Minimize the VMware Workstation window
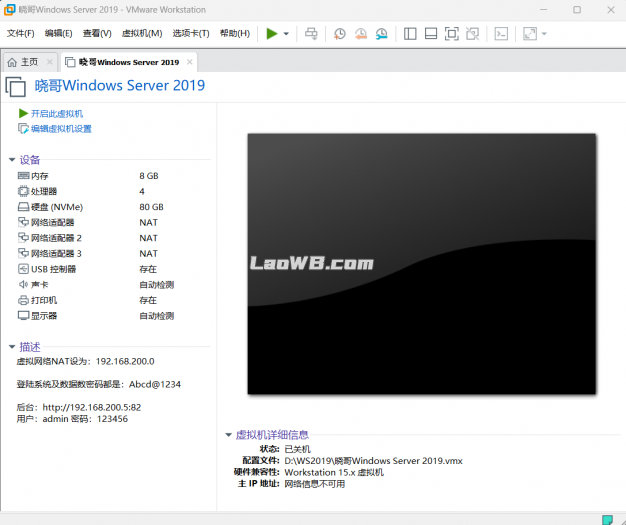Viewport: 626px width, 525px height. [543, 10]
